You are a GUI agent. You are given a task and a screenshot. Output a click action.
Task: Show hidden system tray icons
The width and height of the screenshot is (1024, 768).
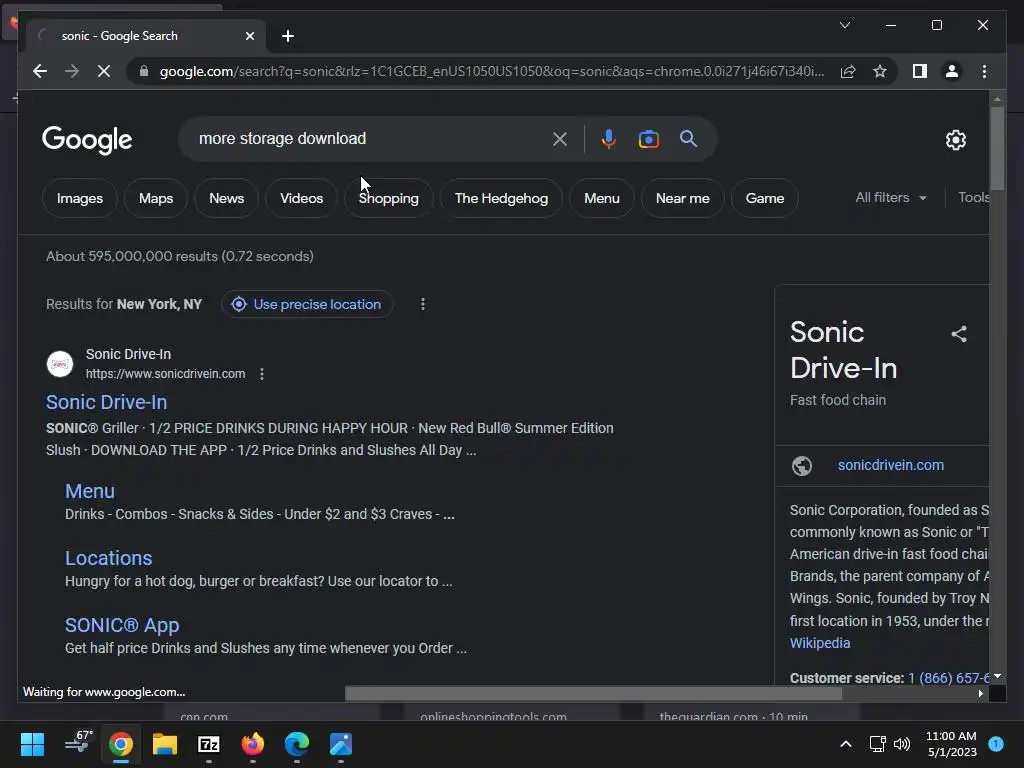coord(845,744)
